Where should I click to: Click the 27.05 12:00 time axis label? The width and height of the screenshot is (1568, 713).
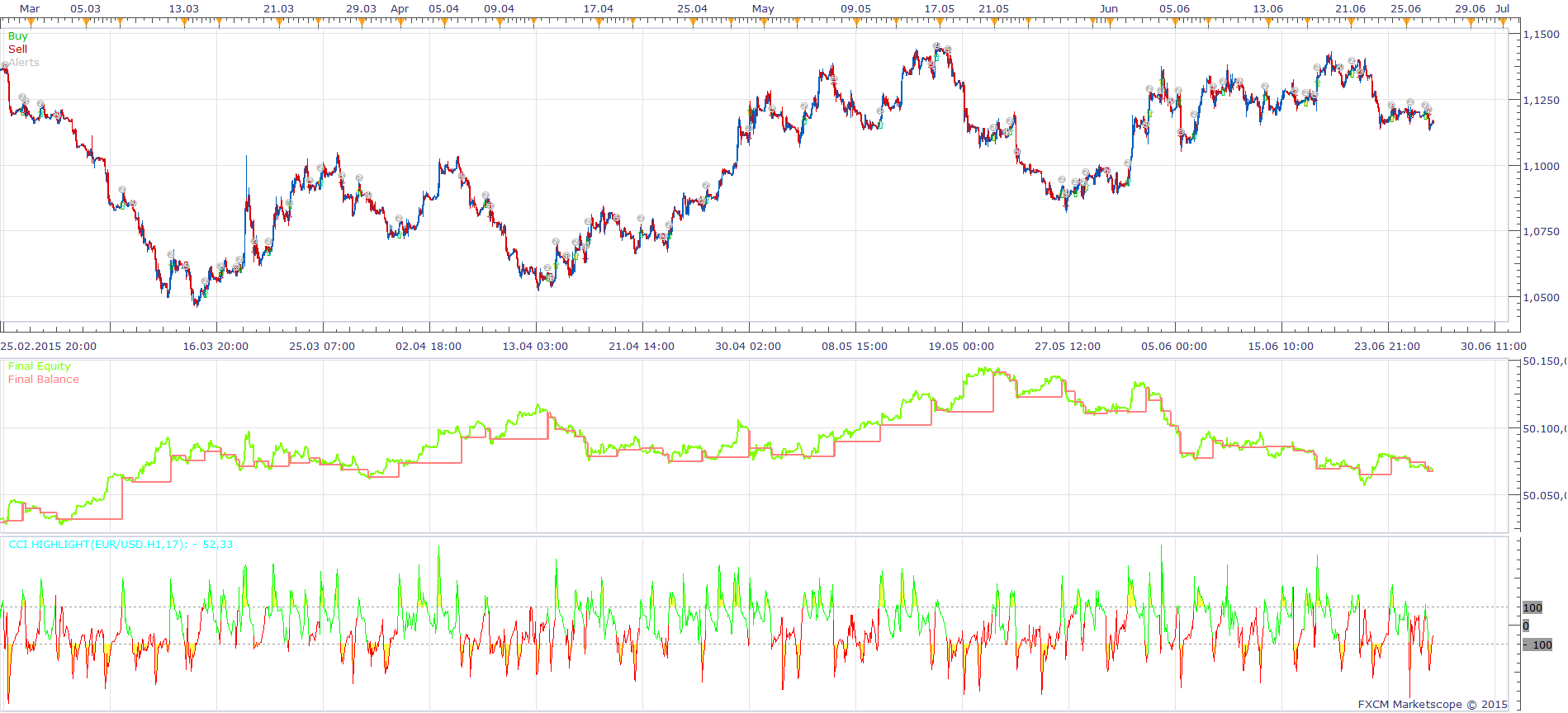click(x=1068, y=347)
